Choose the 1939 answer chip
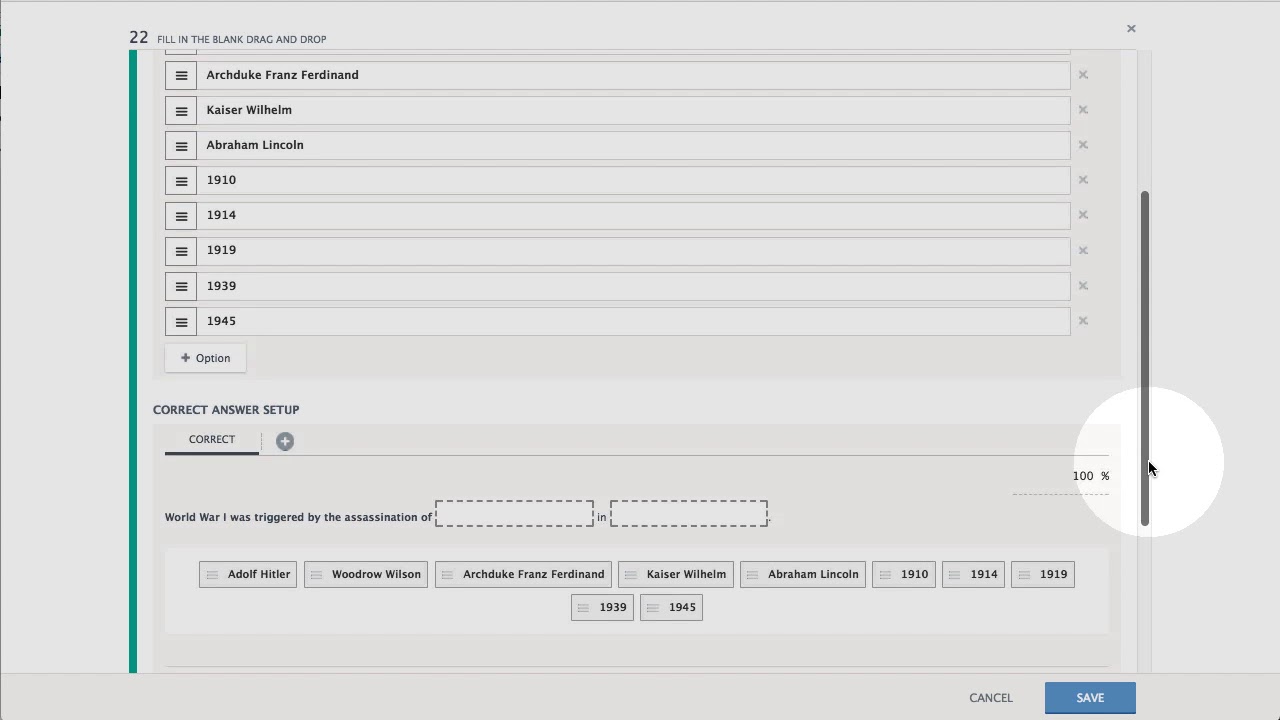Viewport: 1280px width, 720px height. [602, 607]
